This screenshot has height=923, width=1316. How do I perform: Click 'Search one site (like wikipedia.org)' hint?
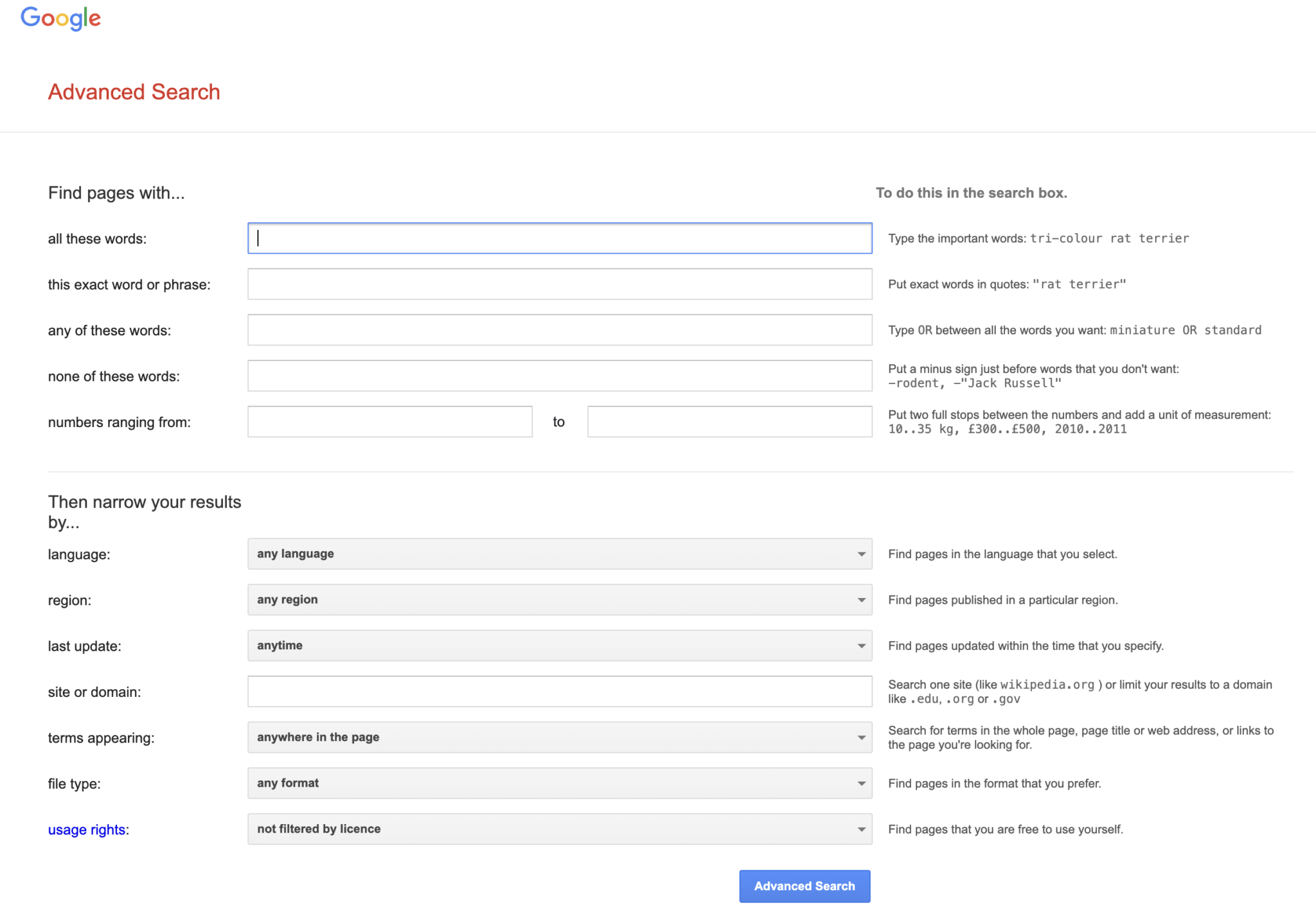1080,692
